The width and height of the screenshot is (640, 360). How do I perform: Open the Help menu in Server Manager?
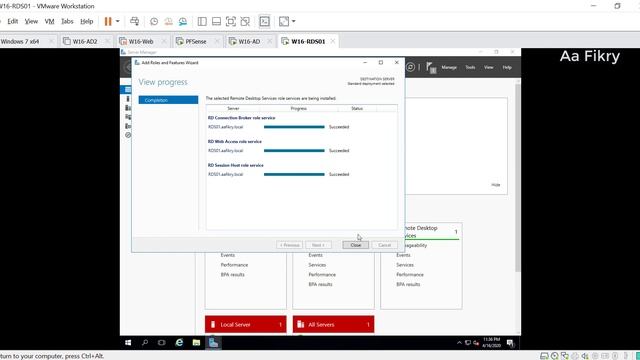[x=507, y=67]
